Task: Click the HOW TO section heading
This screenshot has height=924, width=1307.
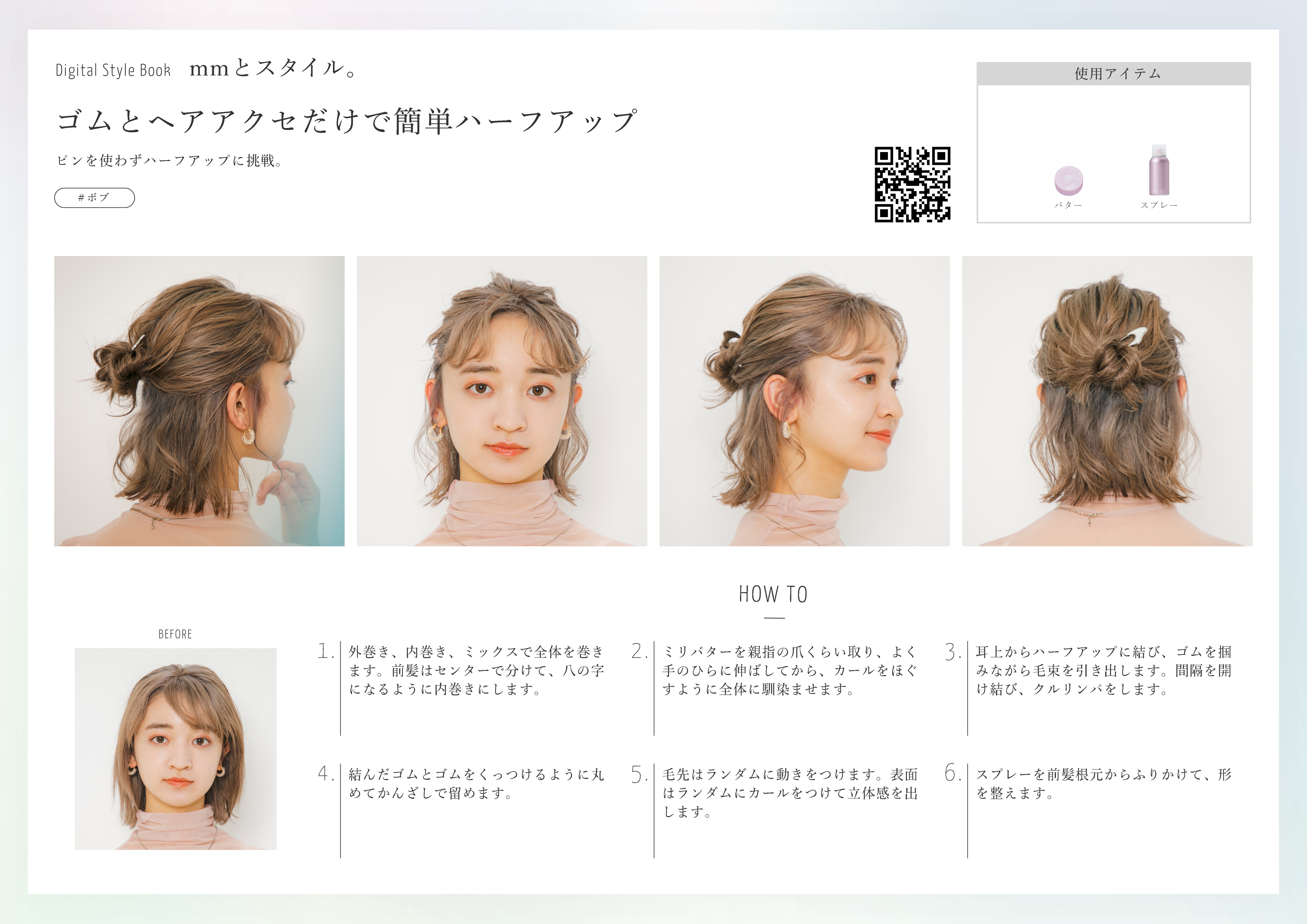Action: (773, 594)
